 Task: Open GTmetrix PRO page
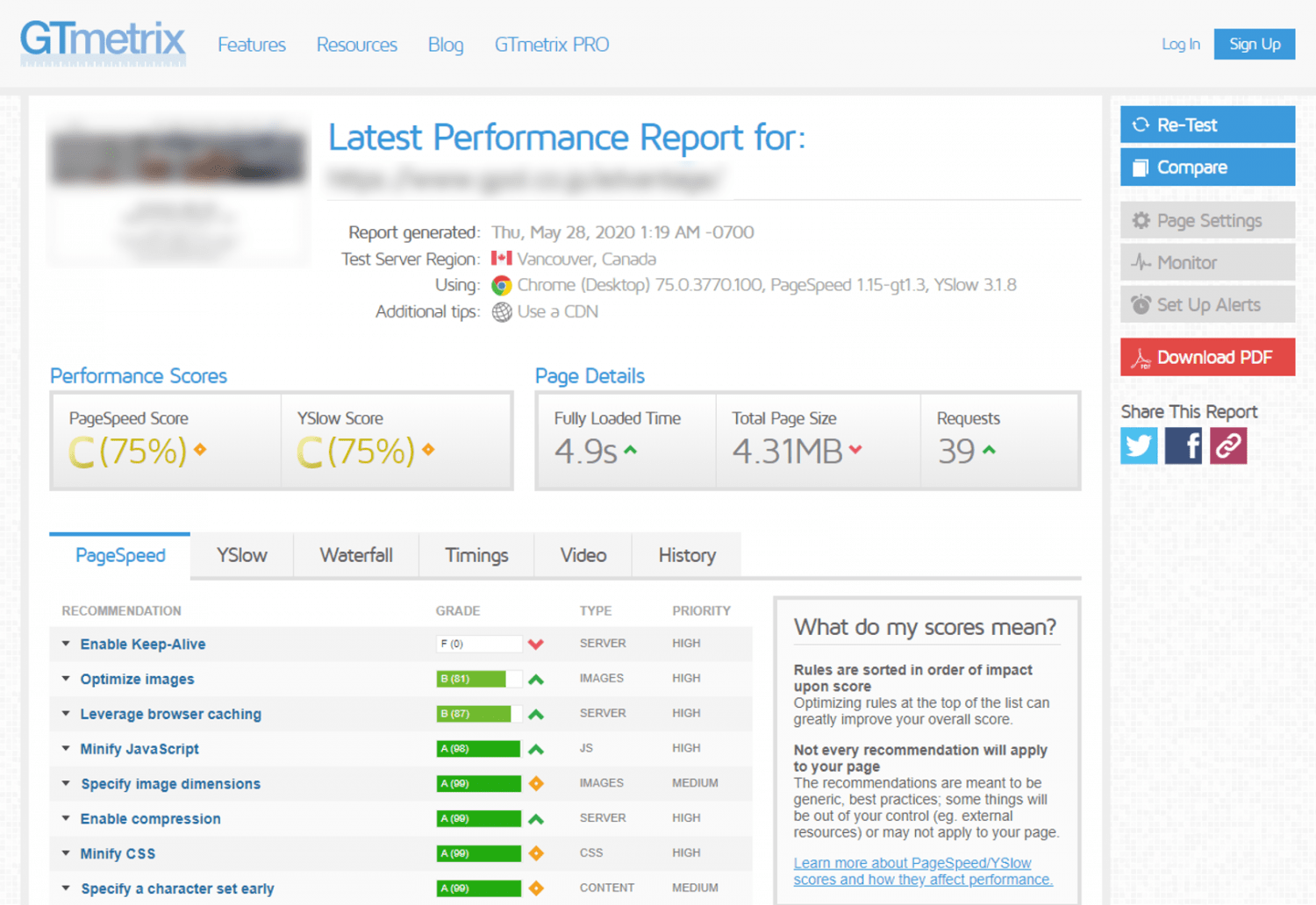[x=552, y=45]
